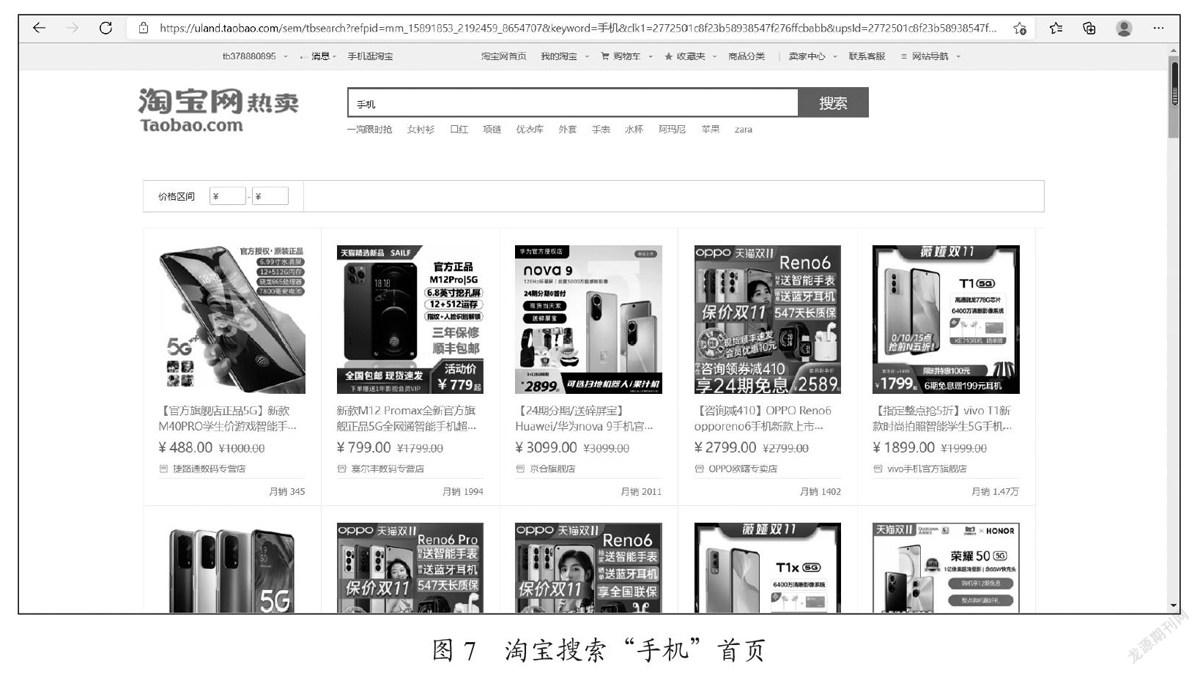The image size is (1200, 675).
Task: Visit the 京合旗舰店 shop link
Action: 552,468
